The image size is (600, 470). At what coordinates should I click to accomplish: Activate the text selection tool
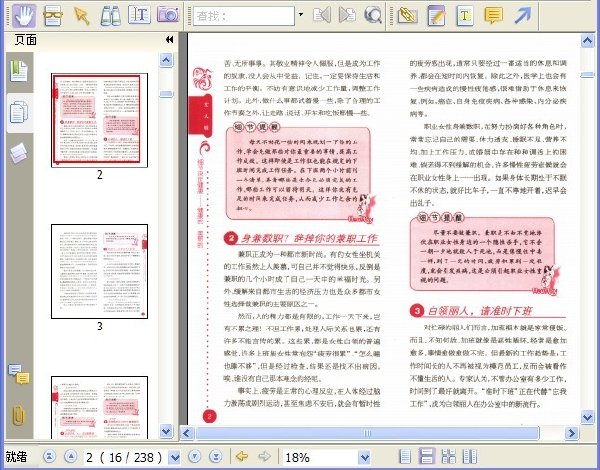pos(139,15)
